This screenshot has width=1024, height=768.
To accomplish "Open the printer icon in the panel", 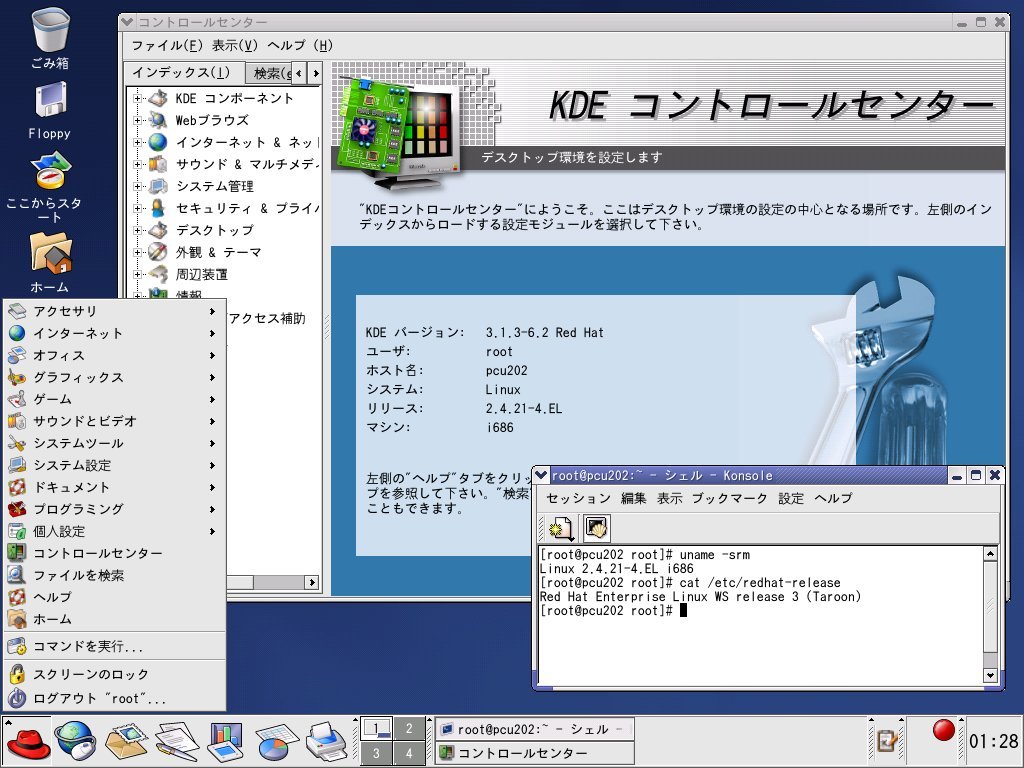I will [x=327, y=741].
